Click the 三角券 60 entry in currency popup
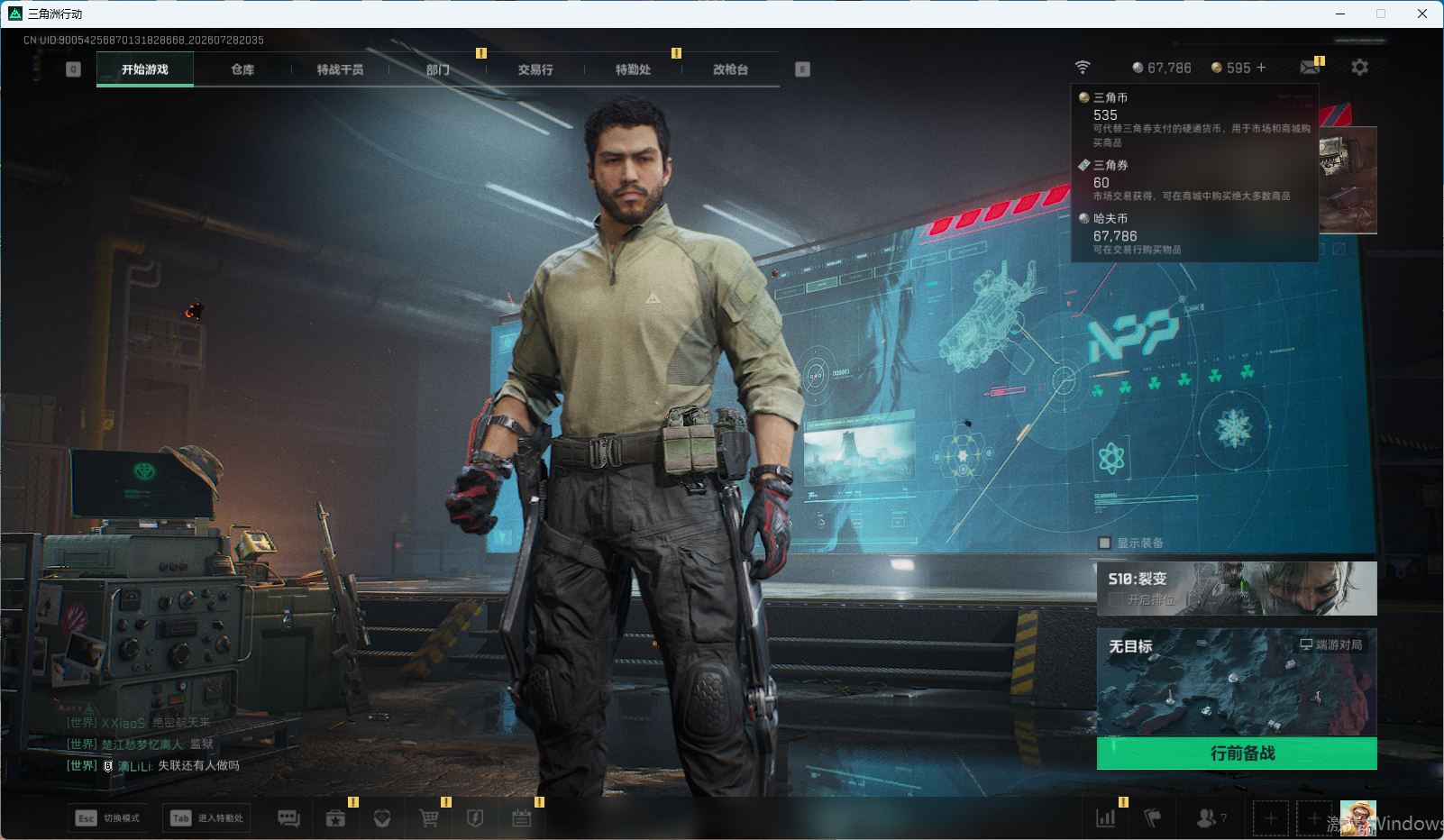This screenshot has width=1444, height=840. pos(1195,180)
